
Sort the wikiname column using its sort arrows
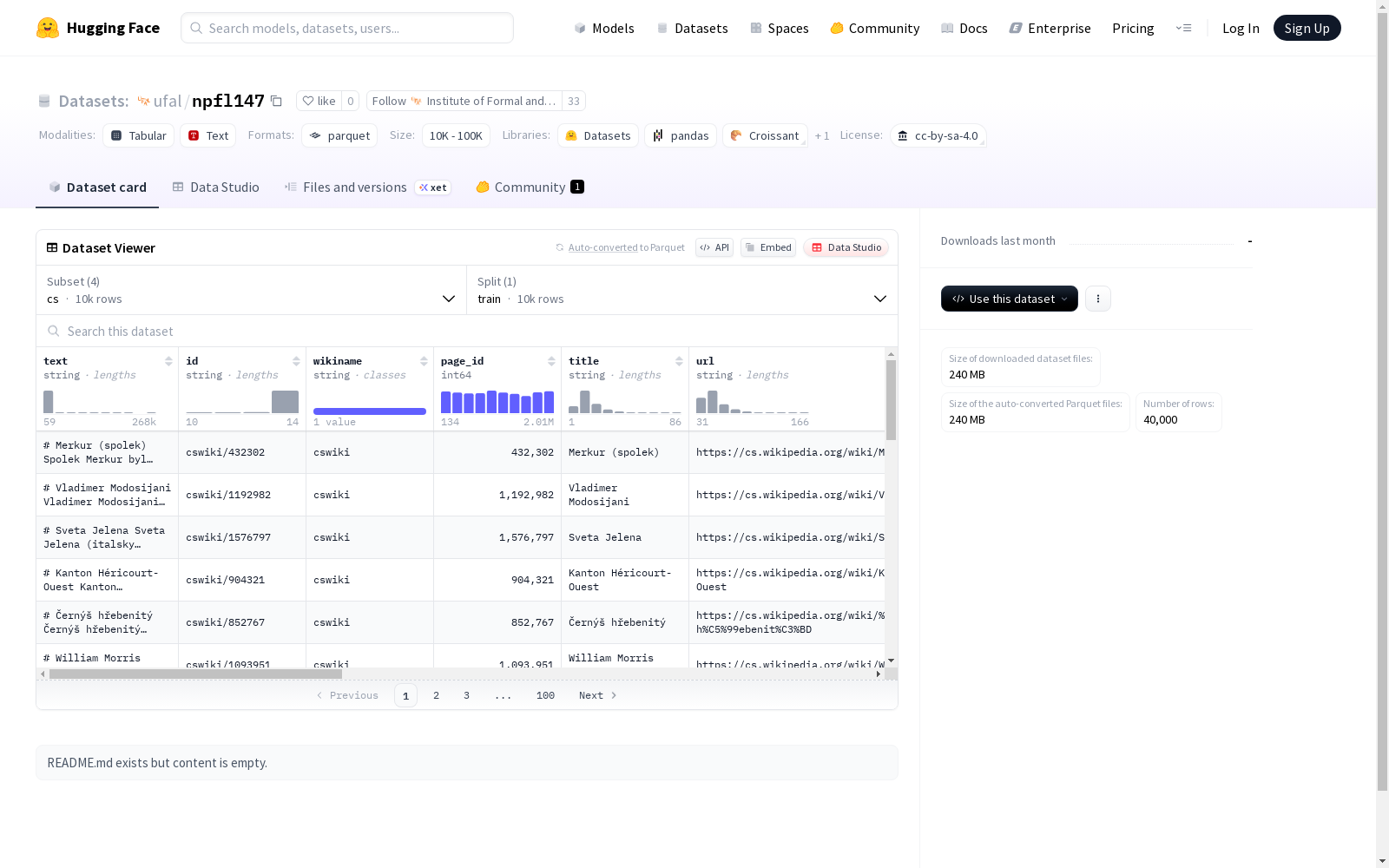pos(424,361)
